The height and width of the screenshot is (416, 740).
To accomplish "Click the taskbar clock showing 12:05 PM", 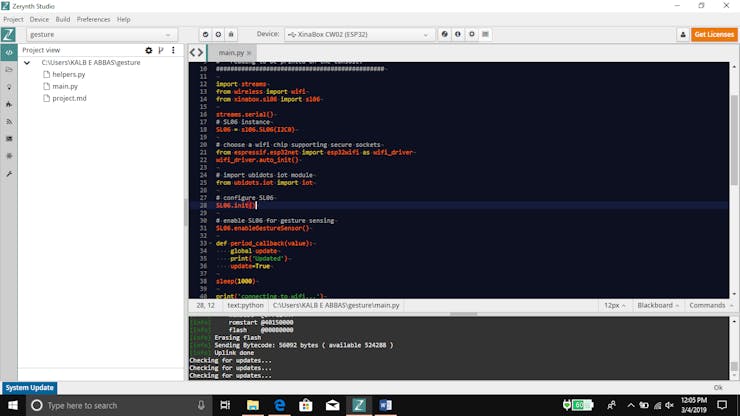I will [694, 405].
